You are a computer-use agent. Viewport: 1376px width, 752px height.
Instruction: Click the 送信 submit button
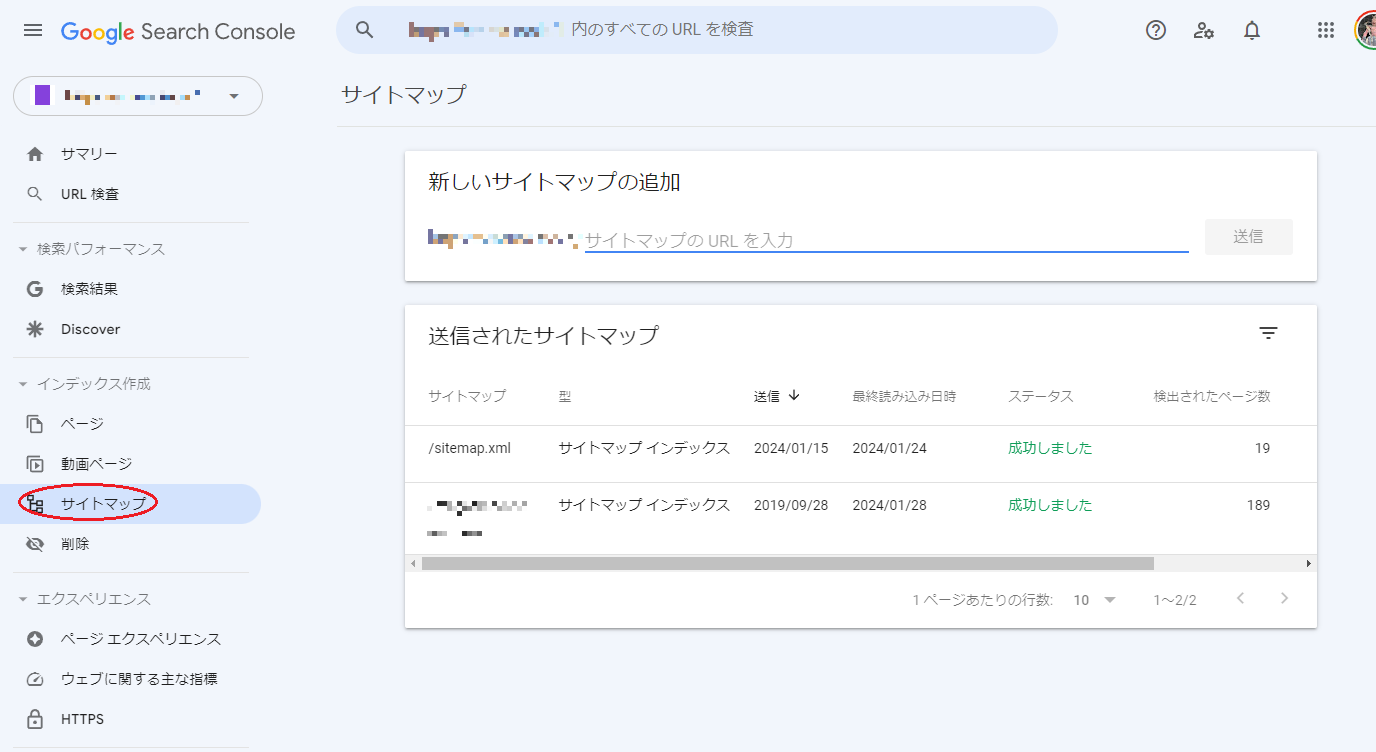[x=1248, y=237]
